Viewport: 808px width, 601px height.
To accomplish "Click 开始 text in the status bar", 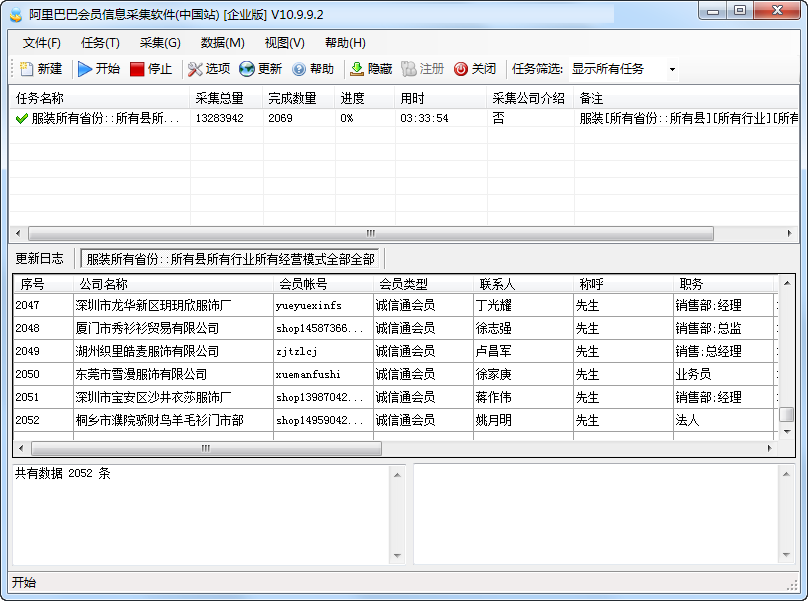I will tap(24, 583).
